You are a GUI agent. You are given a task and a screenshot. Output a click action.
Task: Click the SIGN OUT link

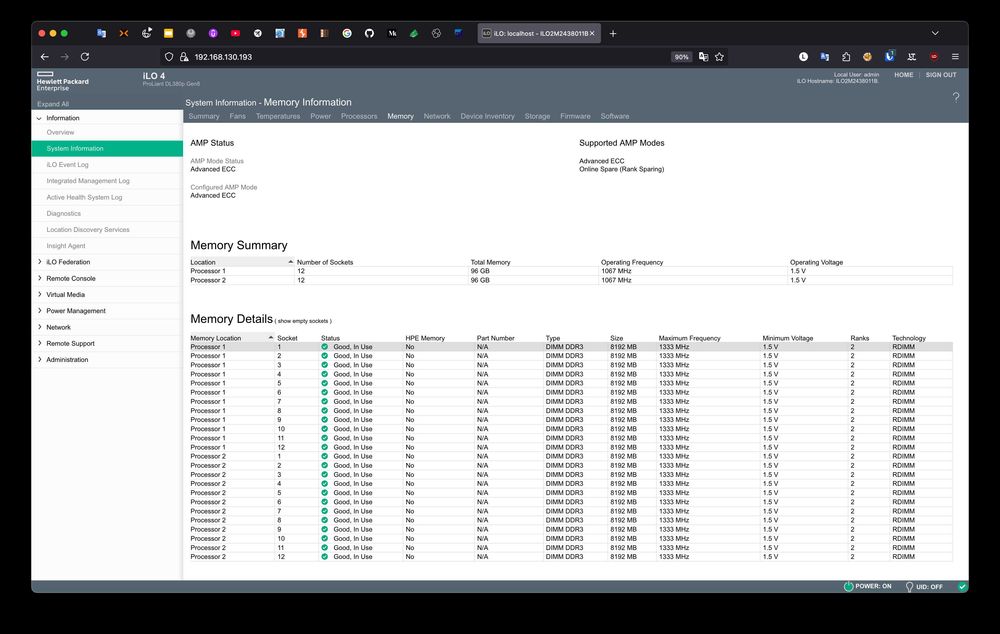[x=940, y=75]
